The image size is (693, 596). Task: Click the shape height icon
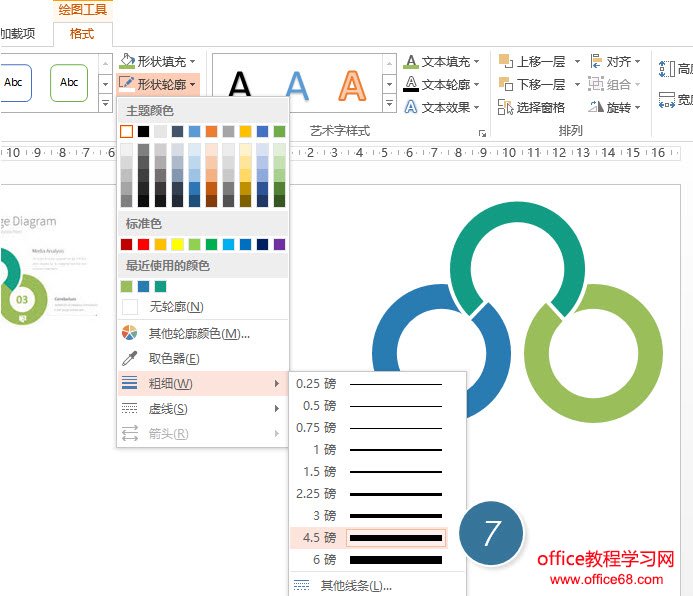(667, 69)
